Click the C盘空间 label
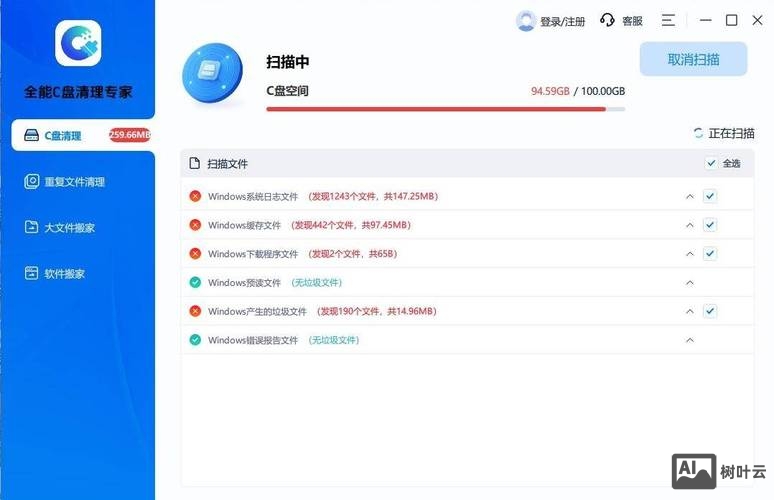The width and height of the screenshot is (774, 500). click(x=287, y=91)
